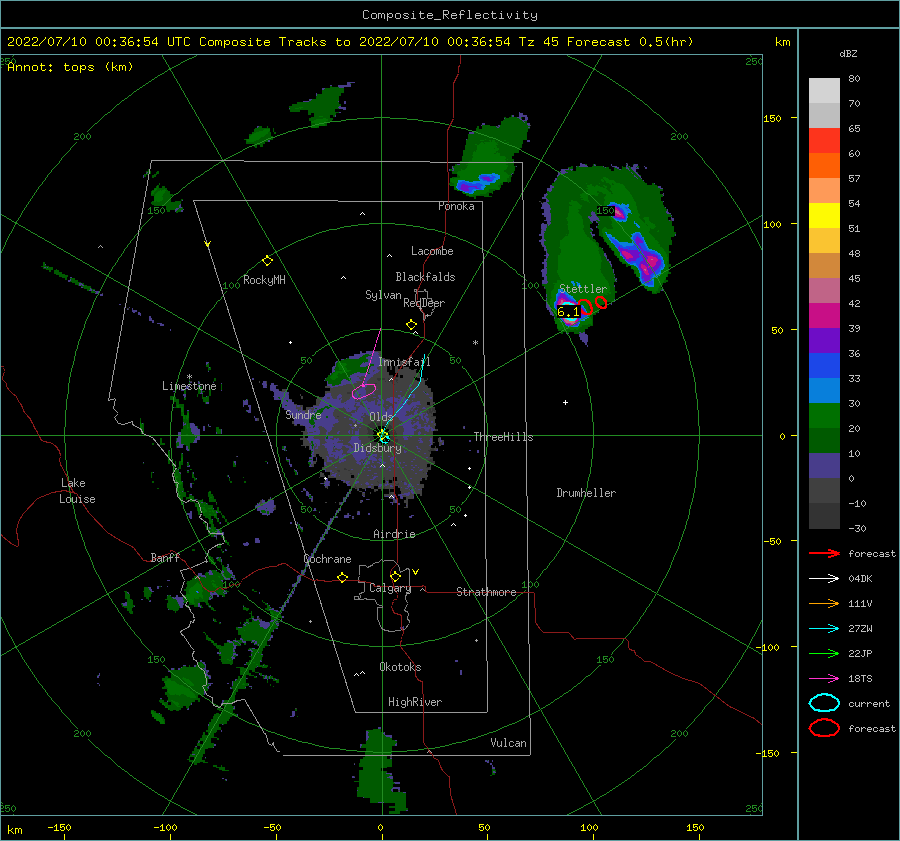This screenshot has width=900, height=841.
Task: Click the Calgary city label
Action: (390, 588)
